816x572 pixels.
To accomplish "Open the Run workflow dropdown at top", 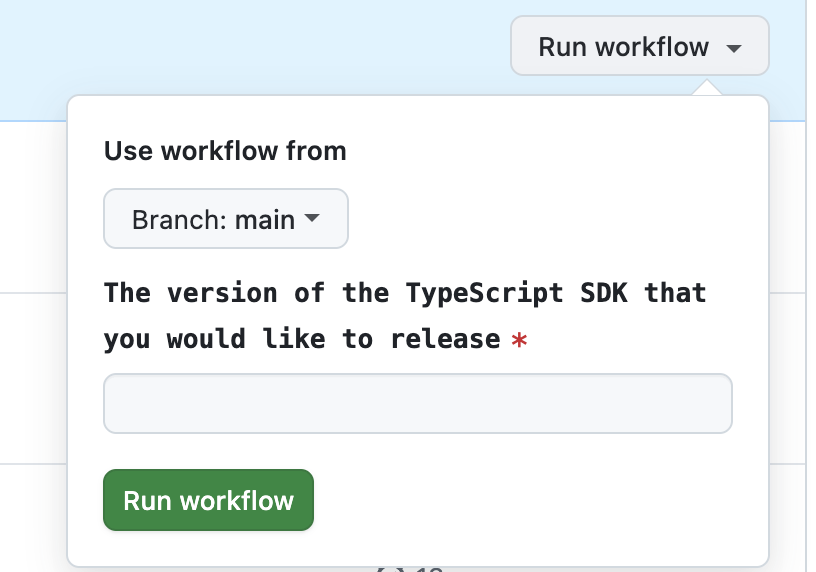I will click(639, 46).
